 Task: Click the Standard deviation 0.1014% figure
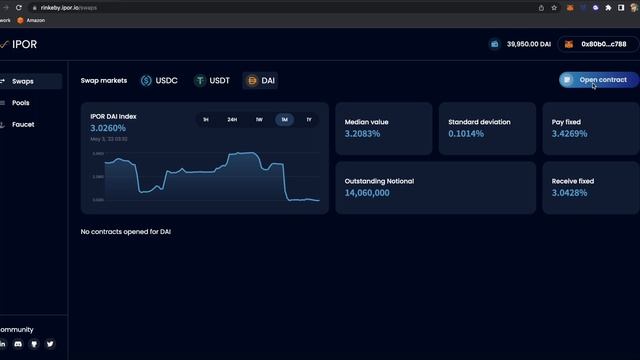coord(466,134)
